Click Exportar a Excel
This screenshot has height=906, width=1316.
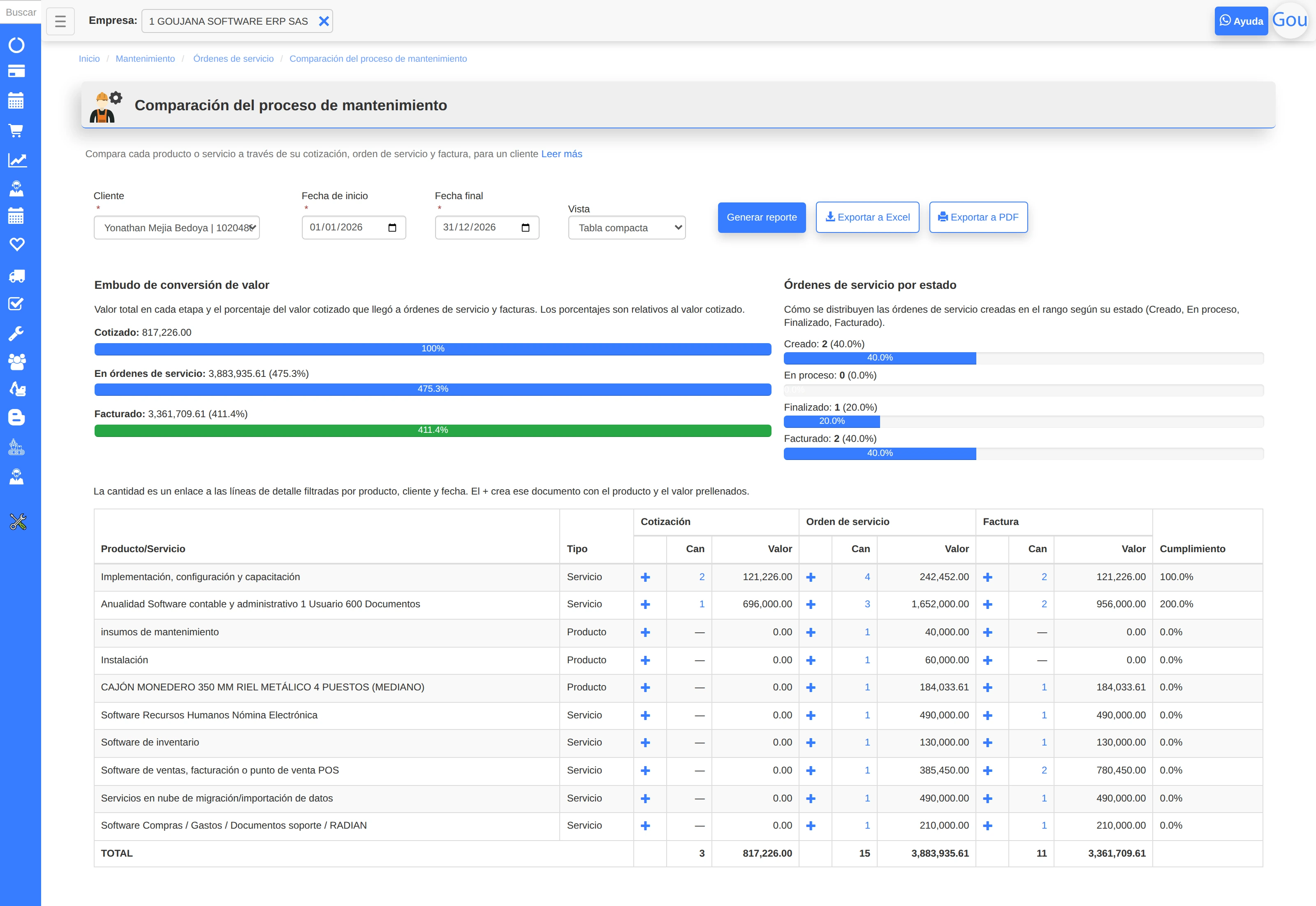tap(867, 217)
